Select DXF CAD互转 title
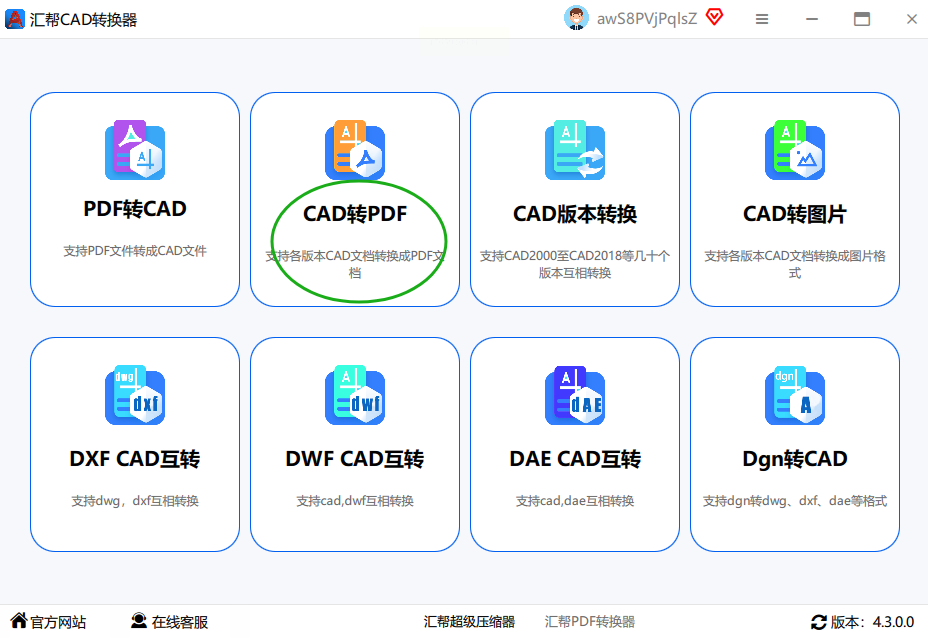928x643 pixels. click(x=135, y=459)
